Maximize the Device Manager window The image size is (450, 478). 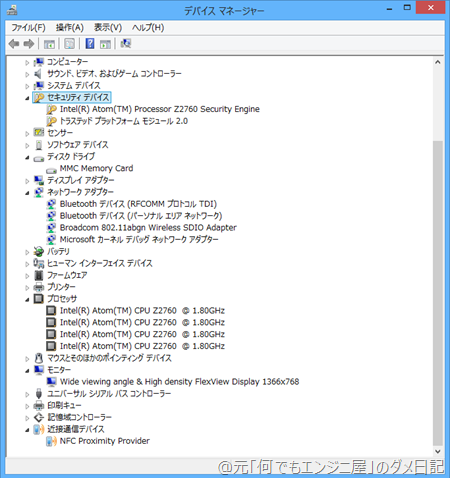coord(407,8)
